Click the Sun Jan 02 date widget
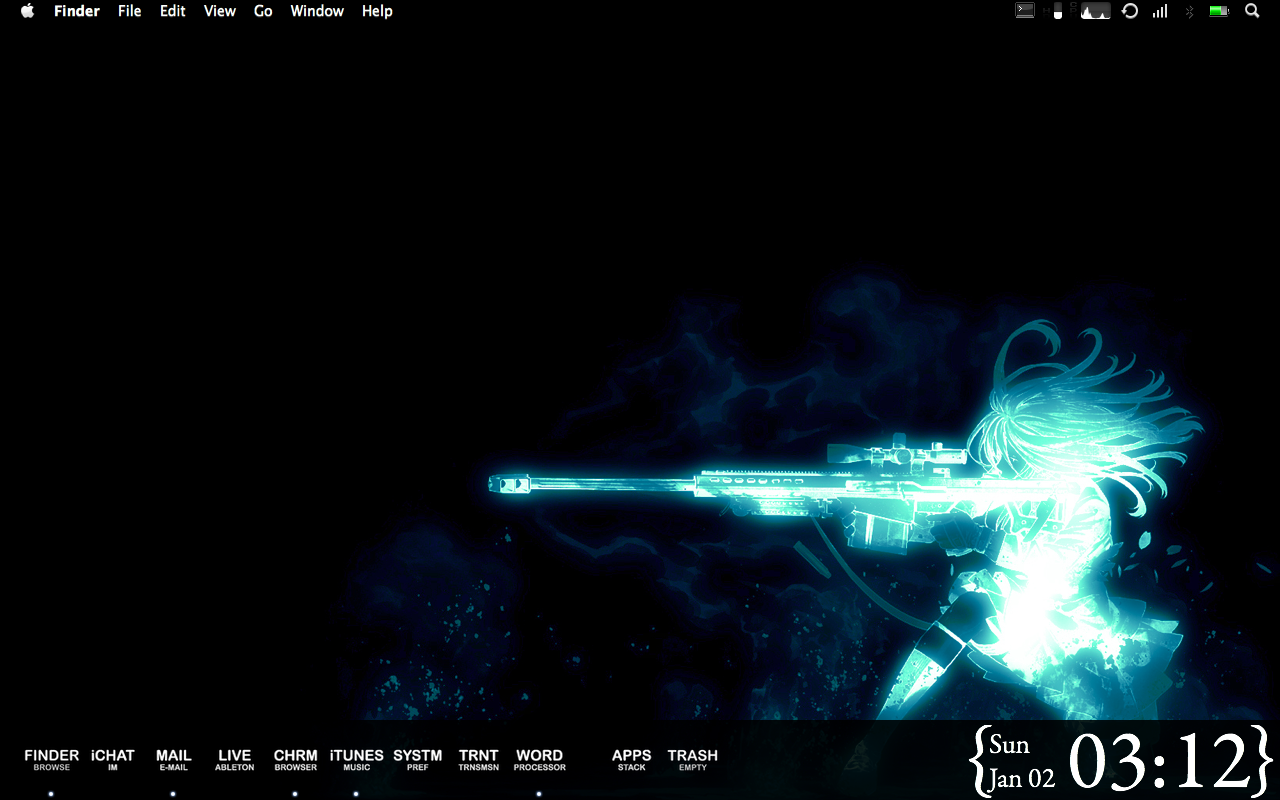1280x800 pixels. [x=1020, y=762]
